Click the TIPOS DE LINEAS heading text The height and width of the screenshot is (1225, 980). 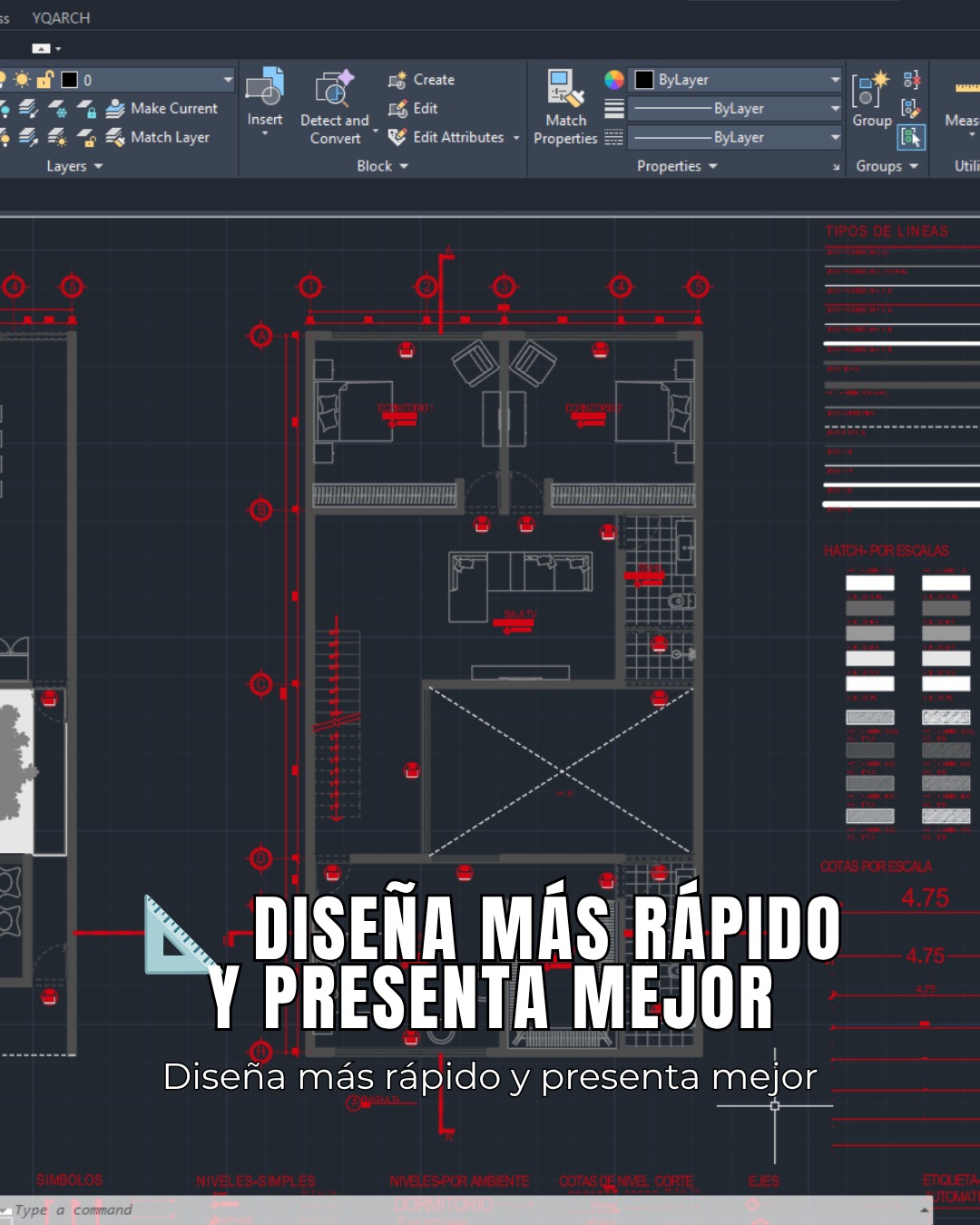pyautogui.click(x=887, y=231)
